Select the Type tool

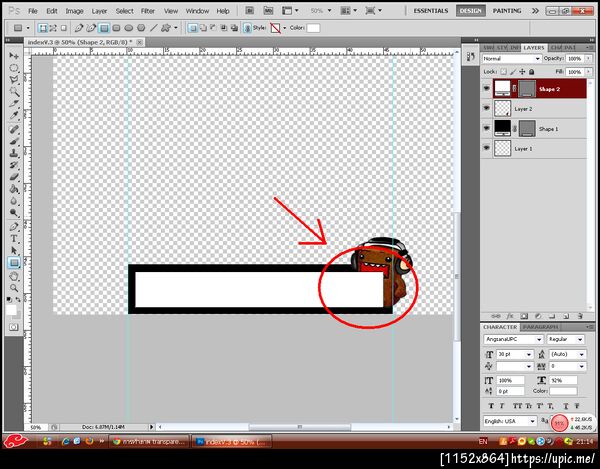pyautogui.click(x=14, y=239)
